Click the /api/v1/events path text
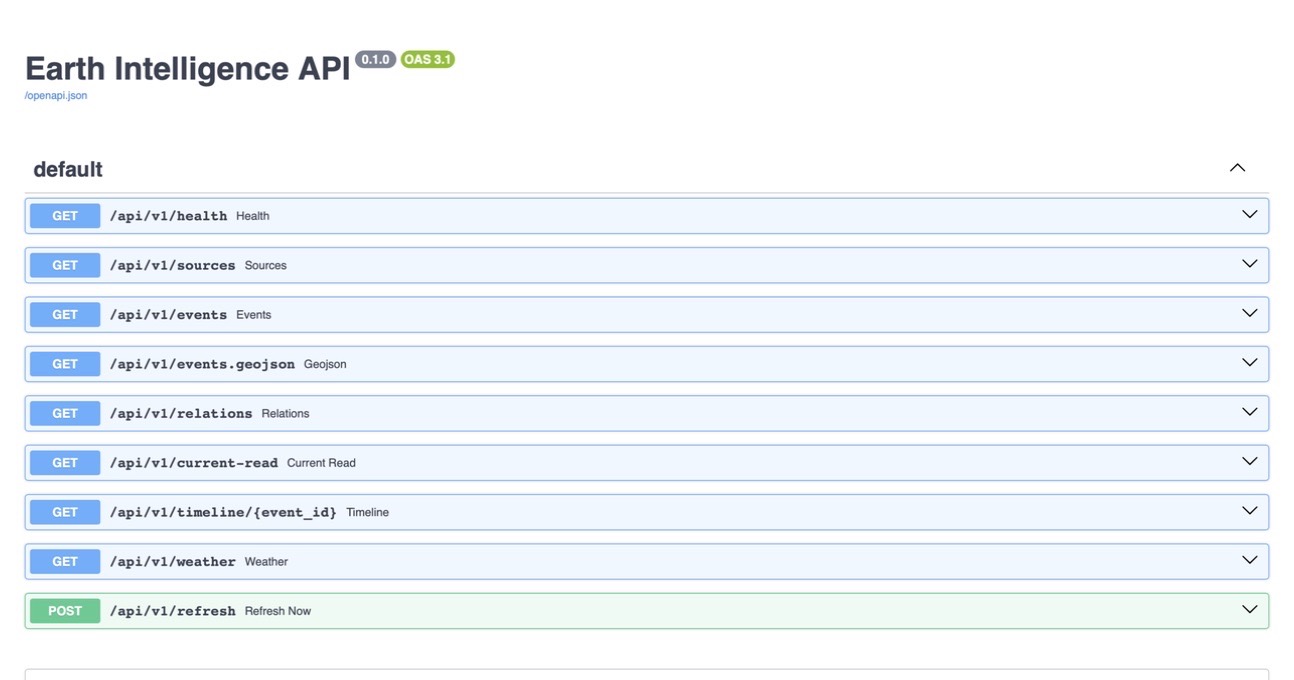Screen dimensions: 1294x680 168,314
